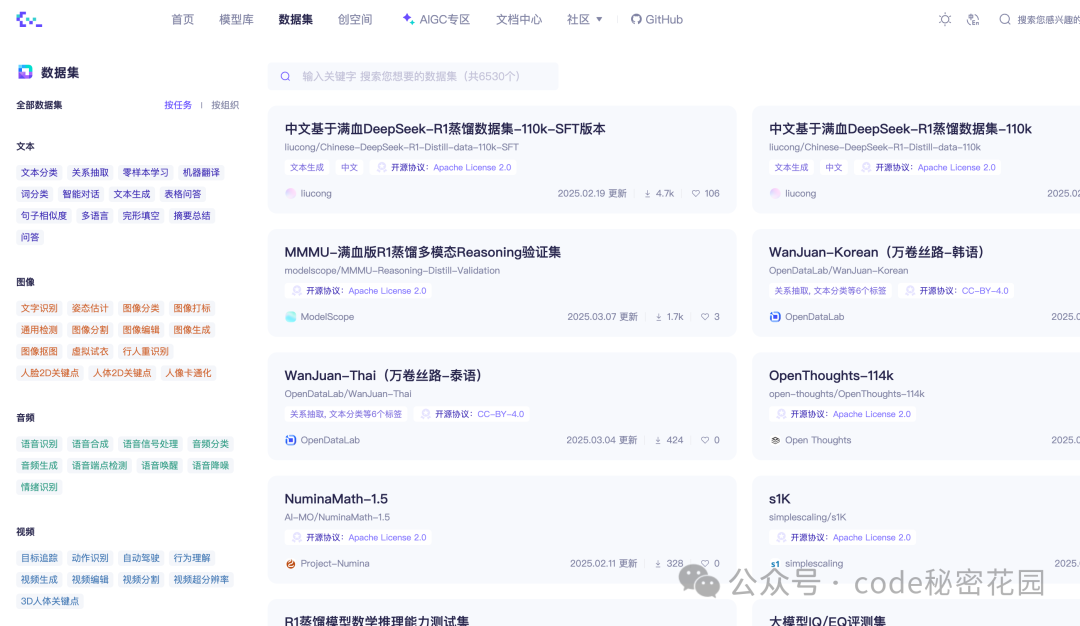
Task: Click the ModelScope logo in header
Action: tap(29, 19)
